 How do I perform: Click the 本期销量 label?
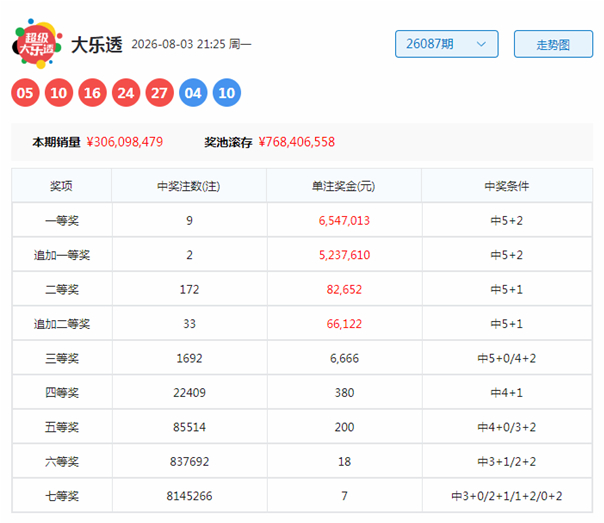56,142
